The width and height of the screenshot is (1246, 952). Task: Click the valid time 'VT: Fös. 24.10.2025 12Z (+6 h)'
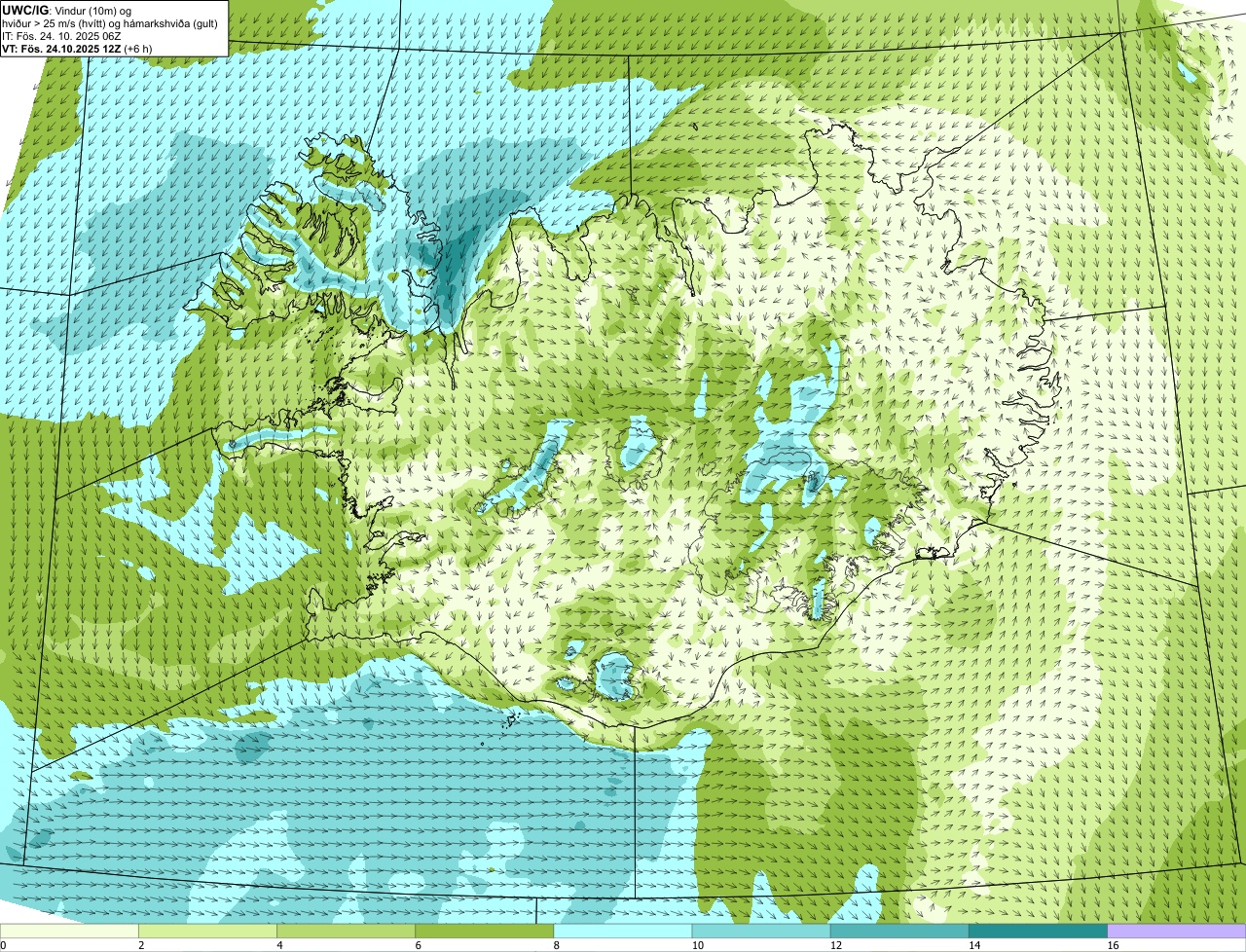[77, 48]
